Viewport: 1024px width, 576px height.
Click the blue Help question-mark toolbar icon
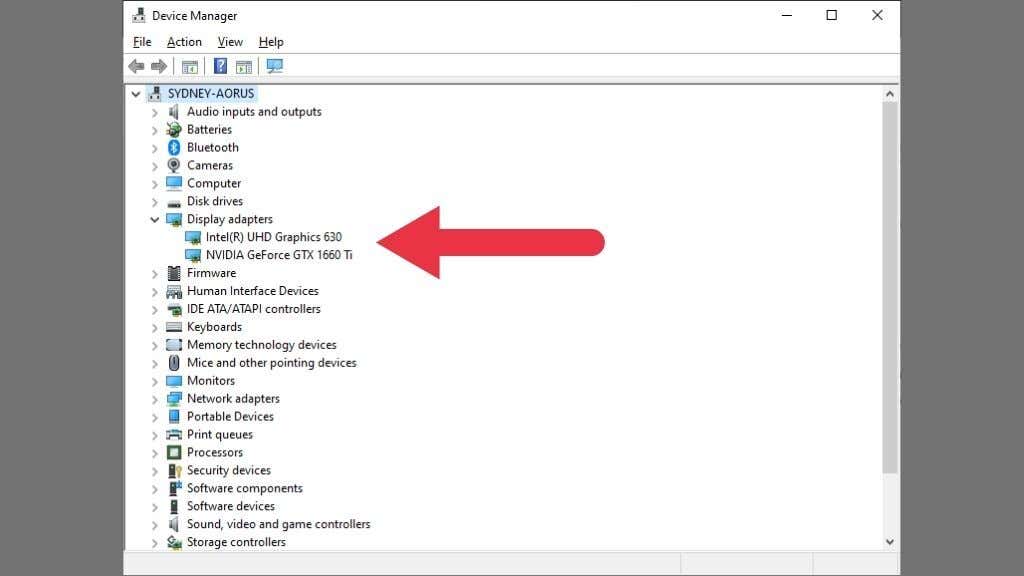(221, 66)
